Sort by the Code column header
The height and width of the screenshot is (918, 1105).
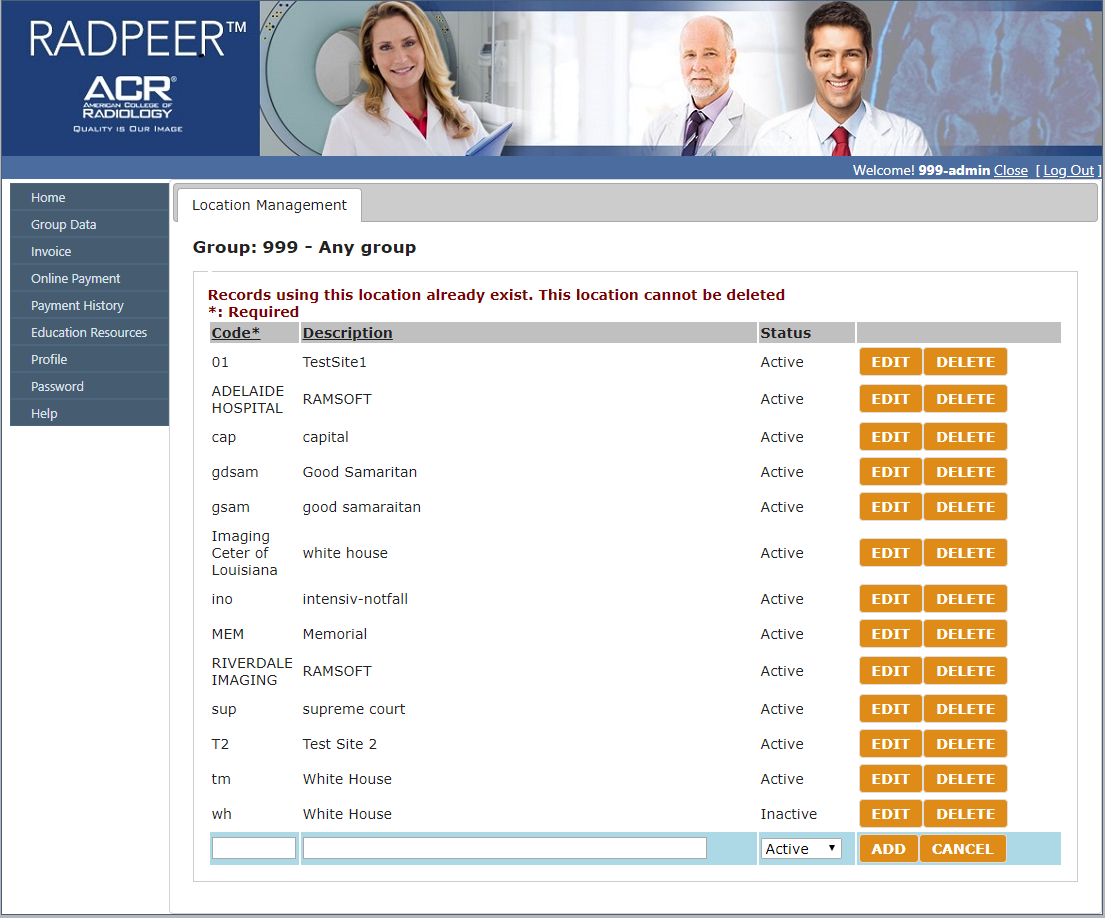point(235,333)
